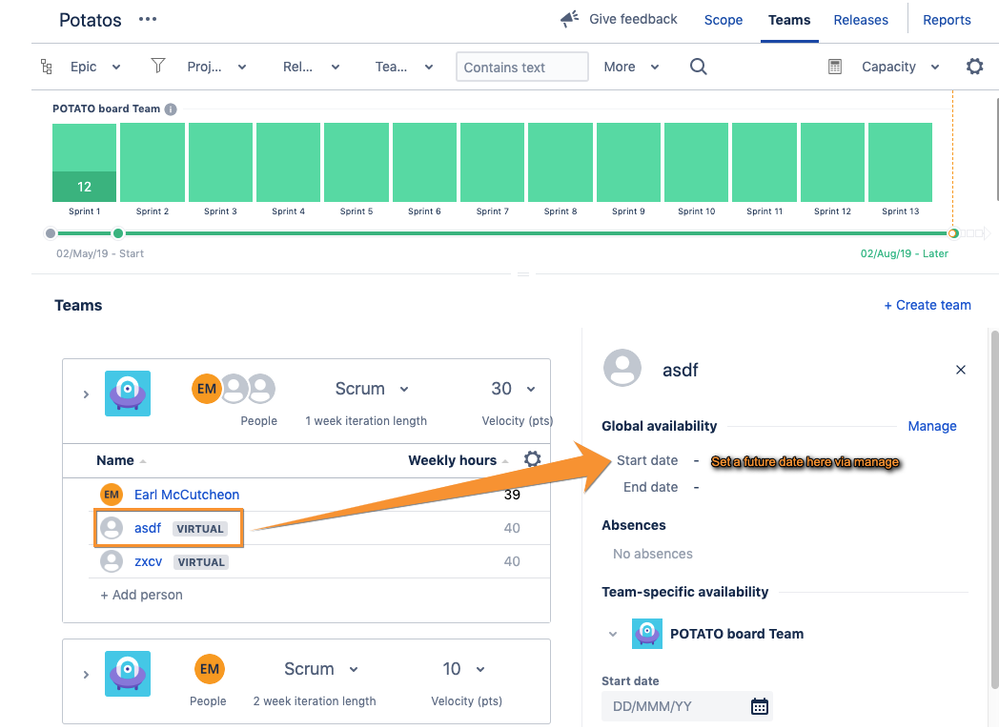
Task: Click the EM avatar in the second team
Action: point(209,669)
